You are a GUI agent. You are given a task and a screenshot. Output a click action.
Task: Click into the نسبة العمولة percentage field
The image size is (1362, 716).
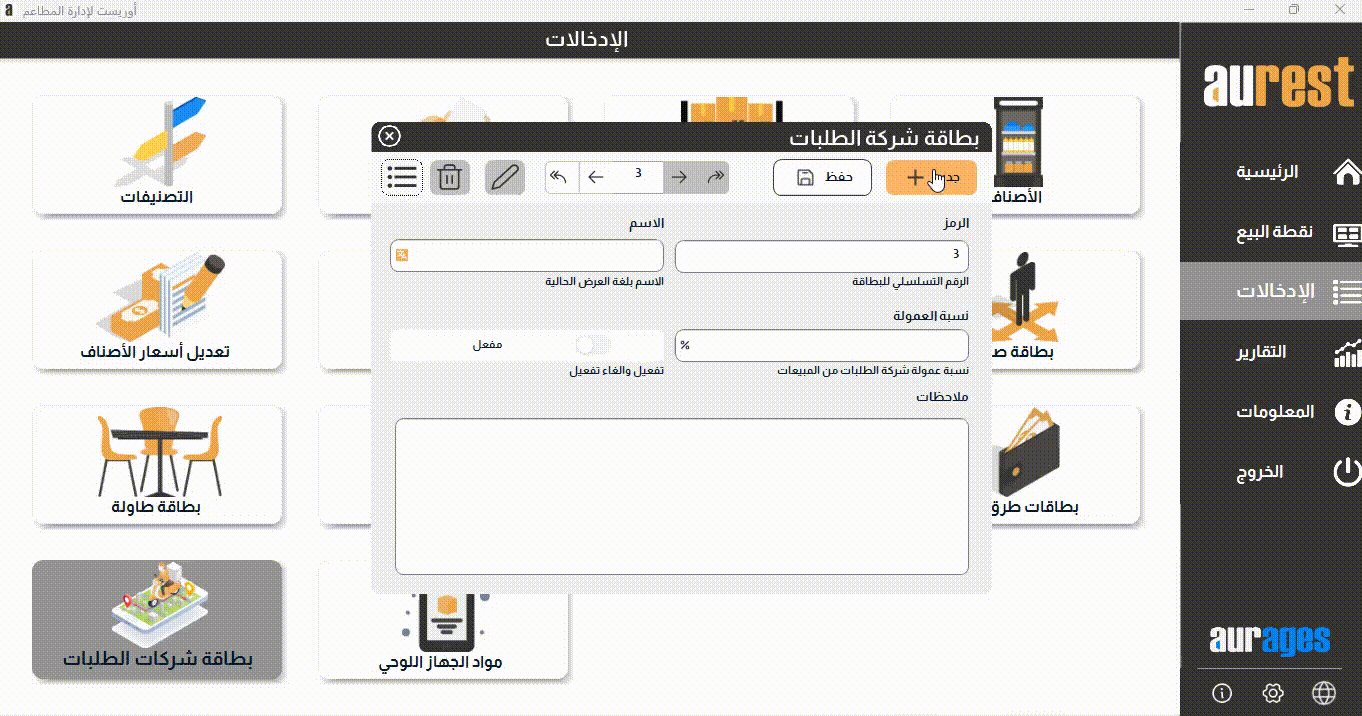(x=822, y=346)
